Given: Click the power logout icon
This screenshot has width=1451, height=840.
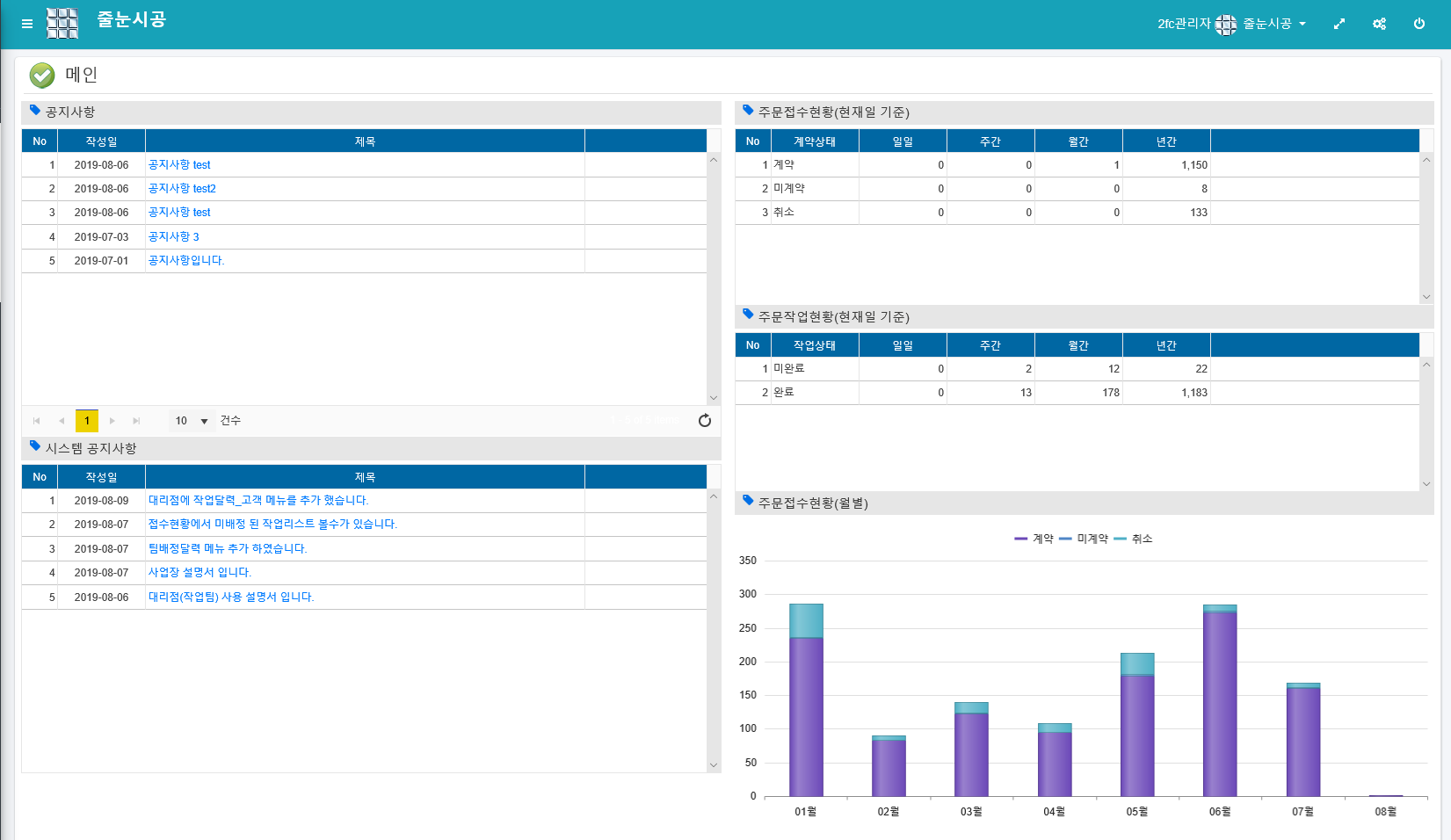Looking at the screenshot, I should coord(1418,24).
